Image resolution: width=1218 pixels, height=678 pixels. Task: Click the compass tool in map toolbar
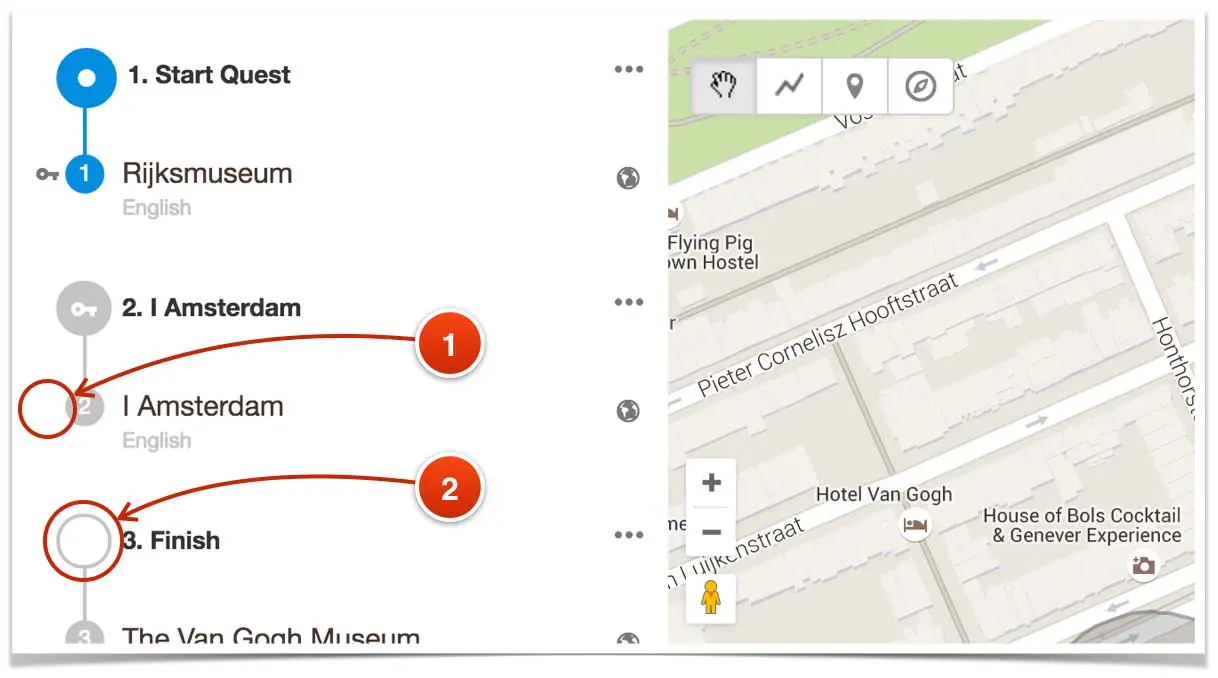920,86
